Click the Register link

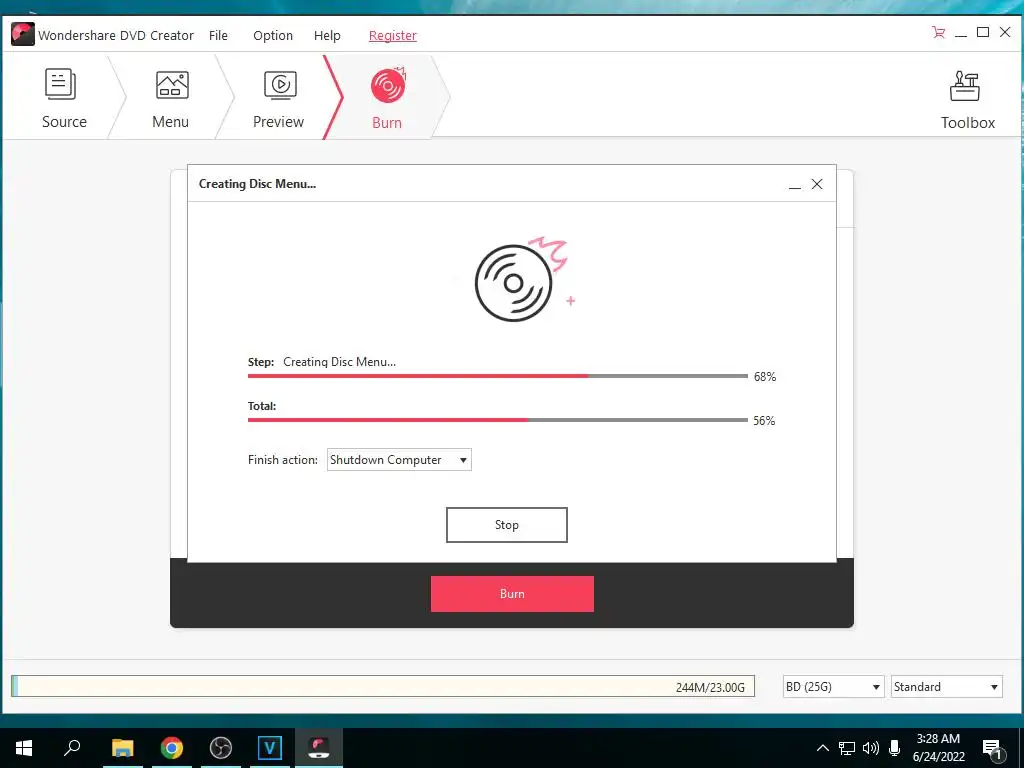tap(392, 35)
